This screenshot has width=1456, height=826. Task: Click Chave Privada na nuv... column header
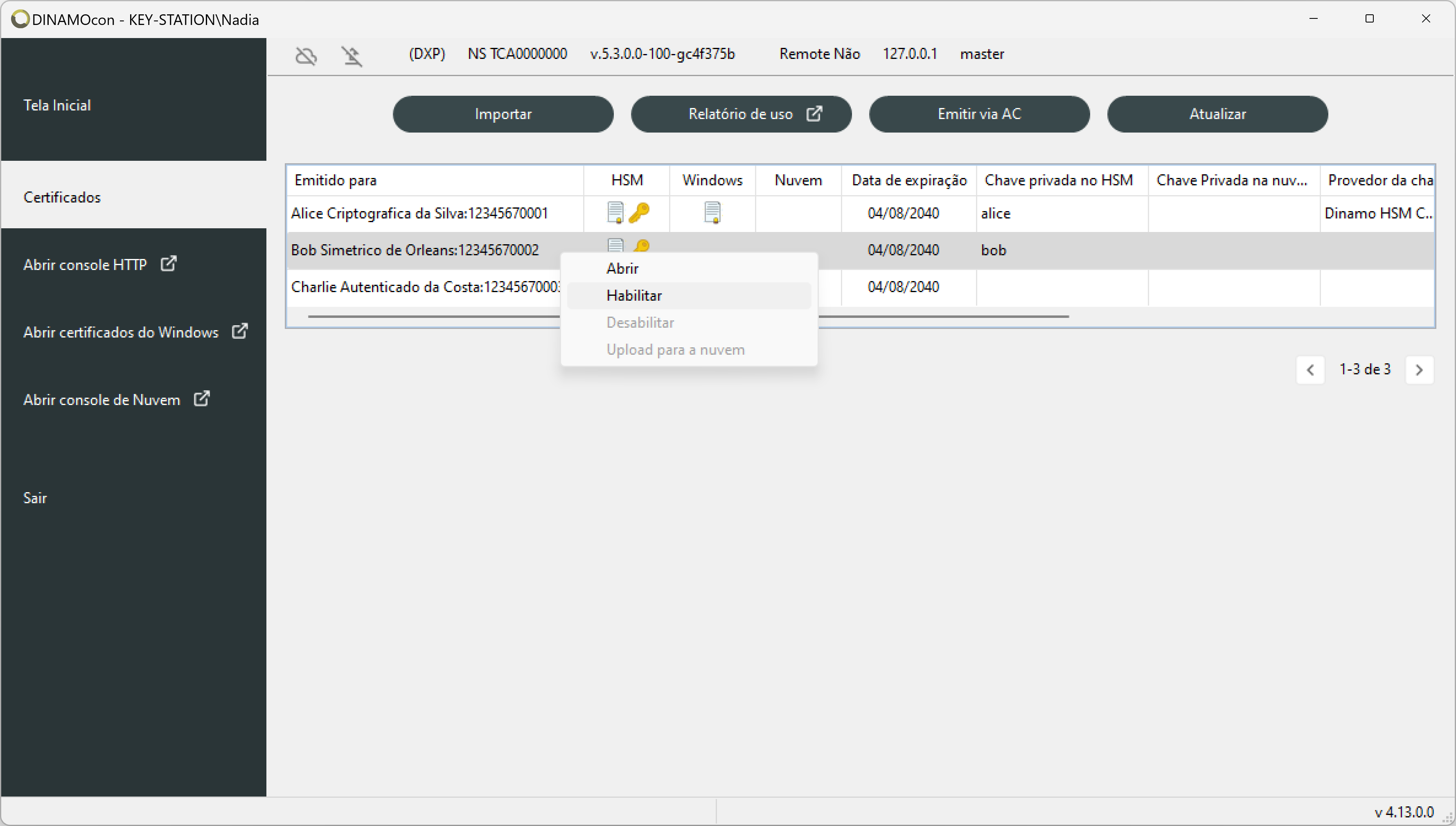(x=1233, y=180)
